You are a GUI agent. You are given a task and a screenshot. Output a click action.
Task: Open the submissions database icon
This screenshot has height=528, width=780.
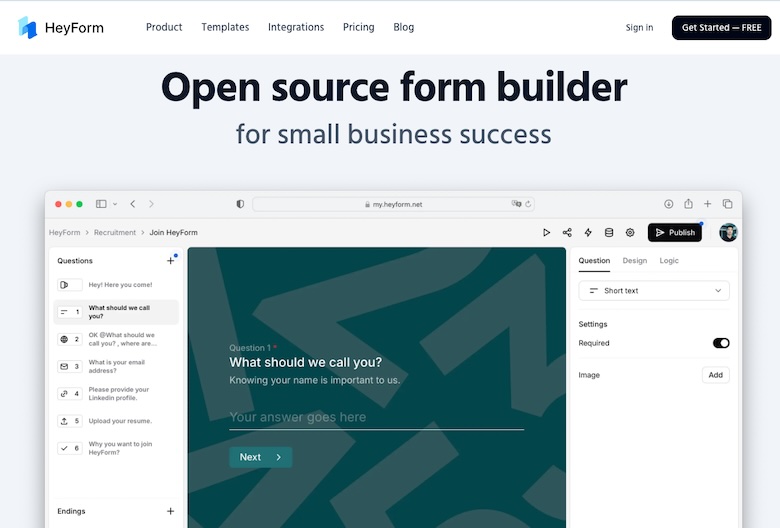(x=609, y=232)
